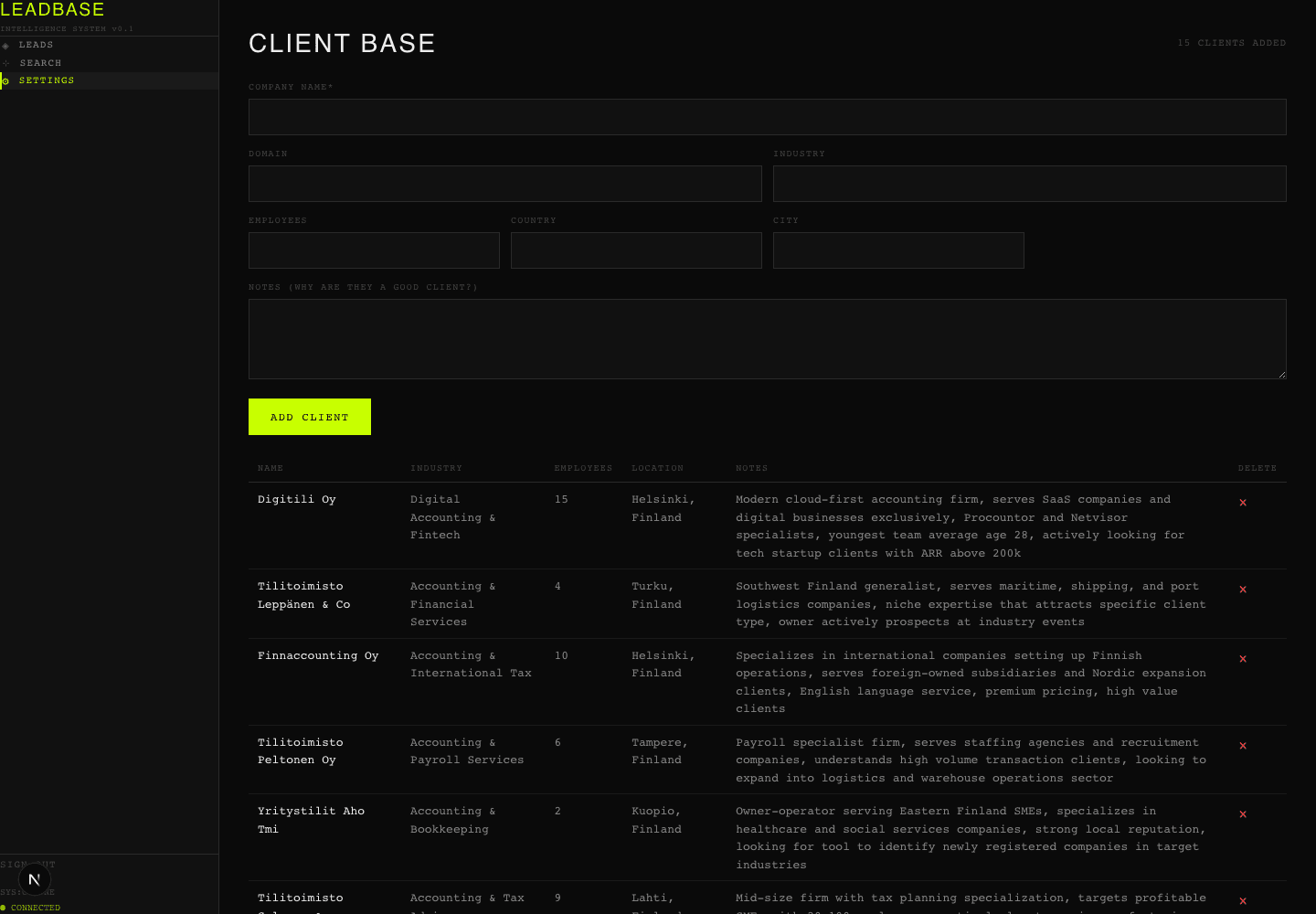Click the Client Base page heading

pyautogui.click(x=342, y=43)
